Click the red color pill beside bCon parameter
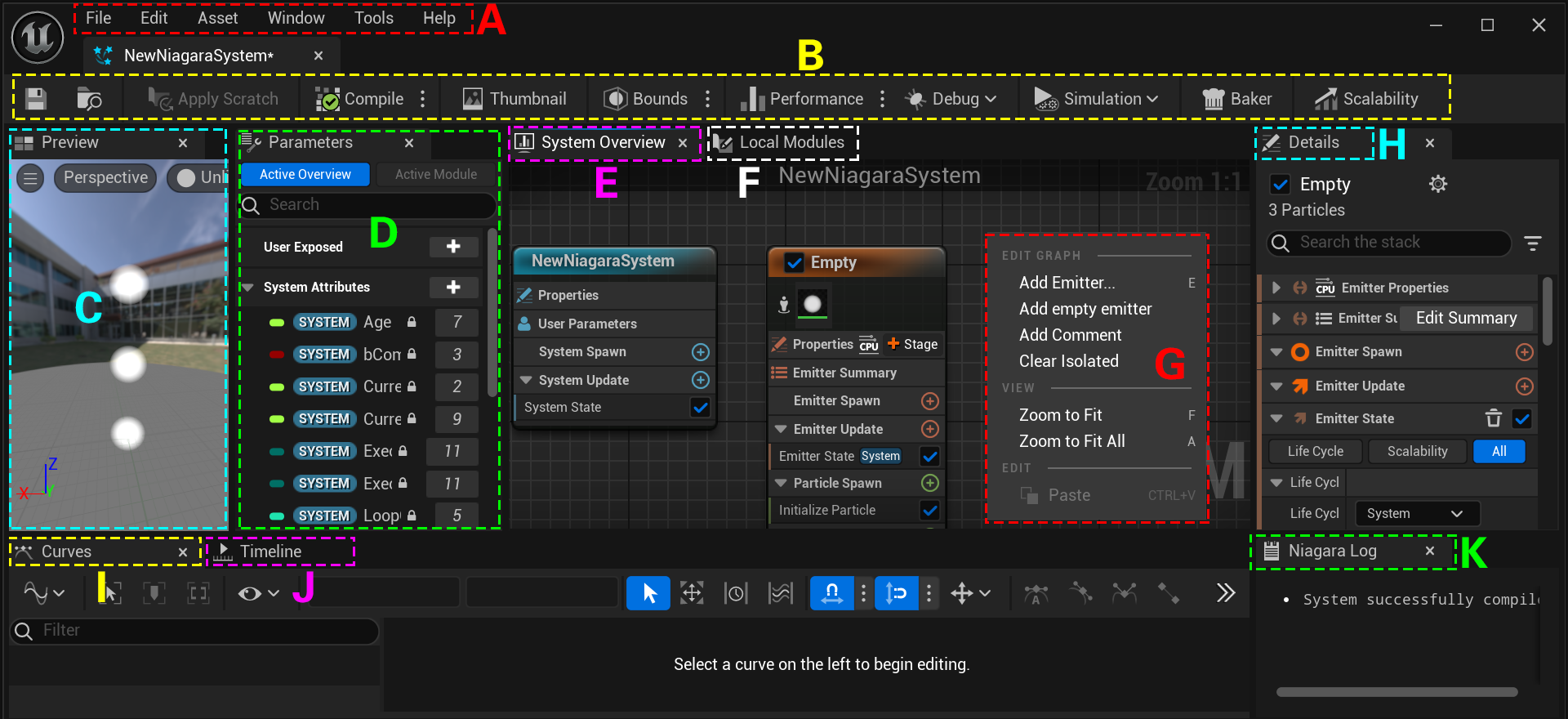The width and height of the screenshot is (1568, 719). tap(277, 355)
